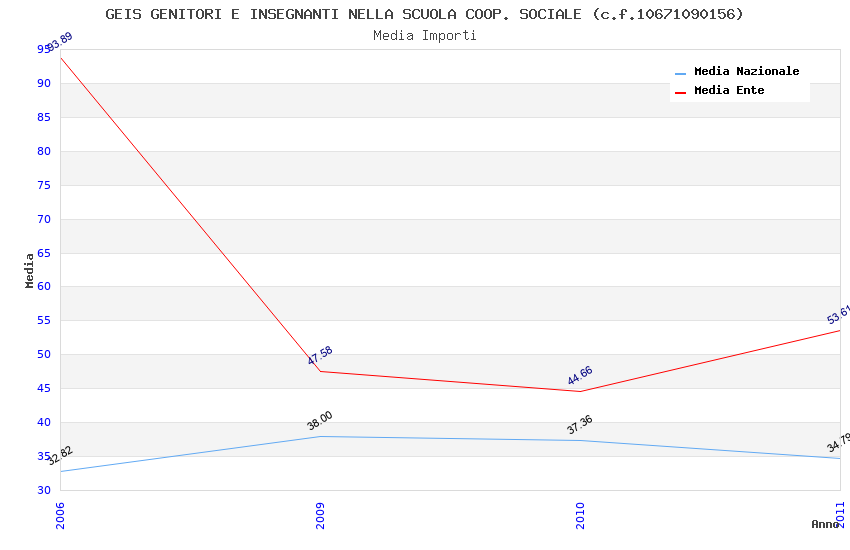Click the y-axis tick 80
The width and height of the screenshot is (850, 550).
point(44,152)
